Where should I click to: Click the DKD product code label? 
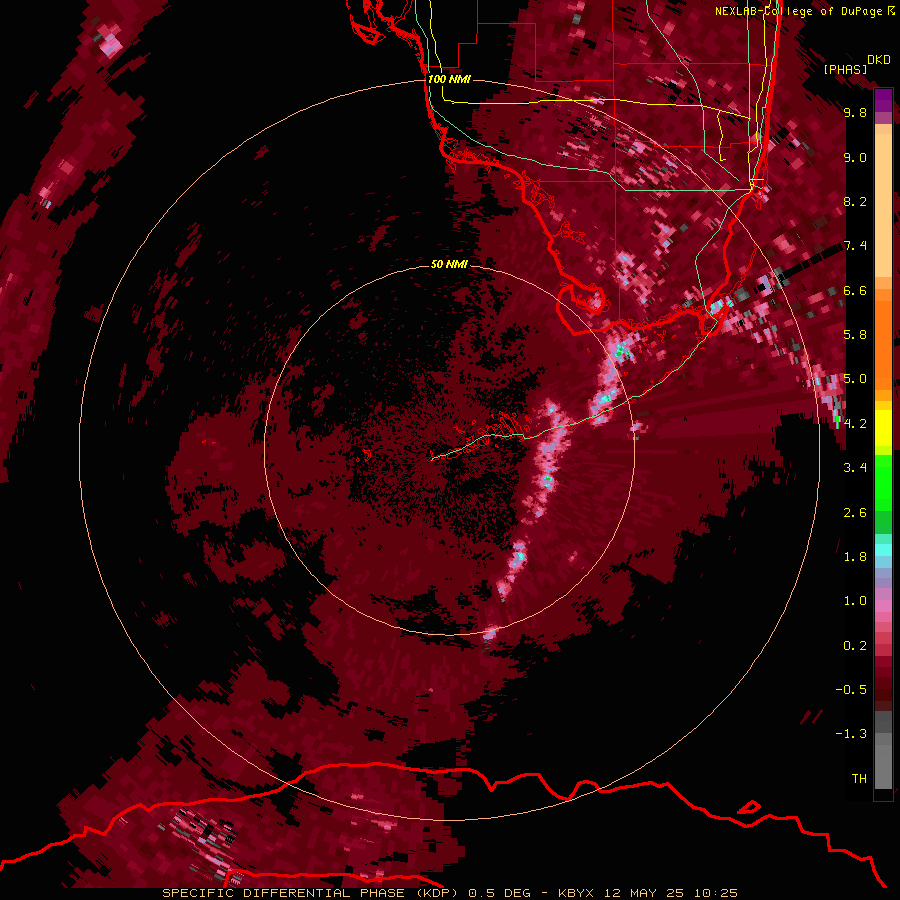tap(879, 60)
